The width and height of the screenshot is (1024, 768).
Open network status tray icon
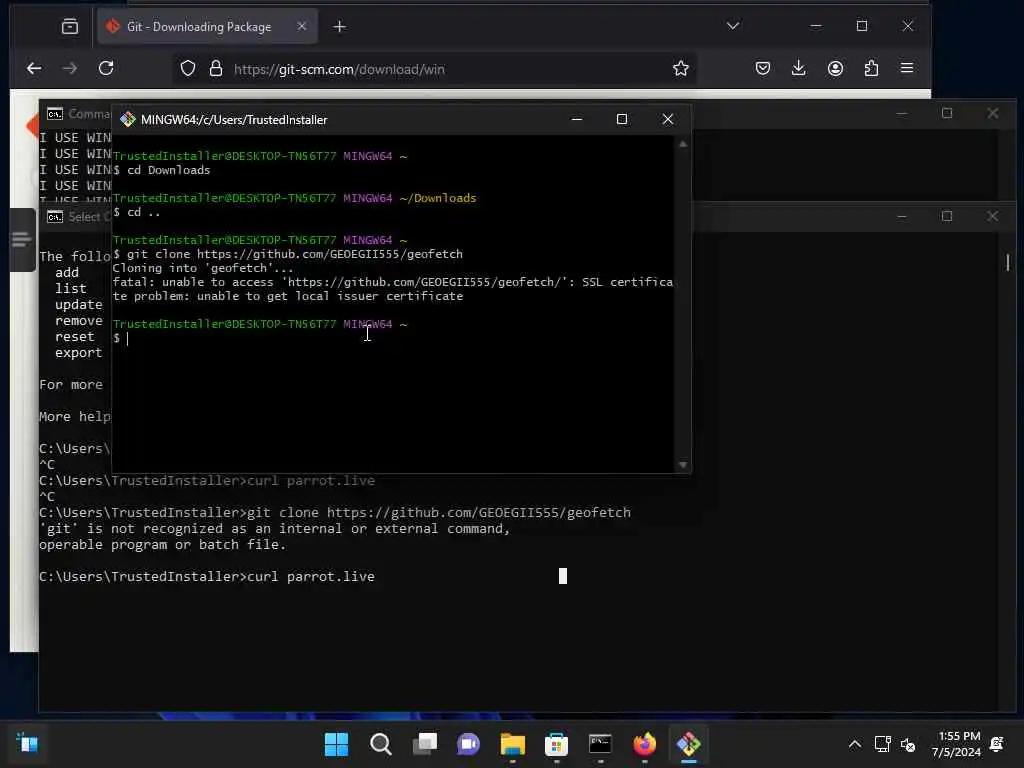coord(882,744)
